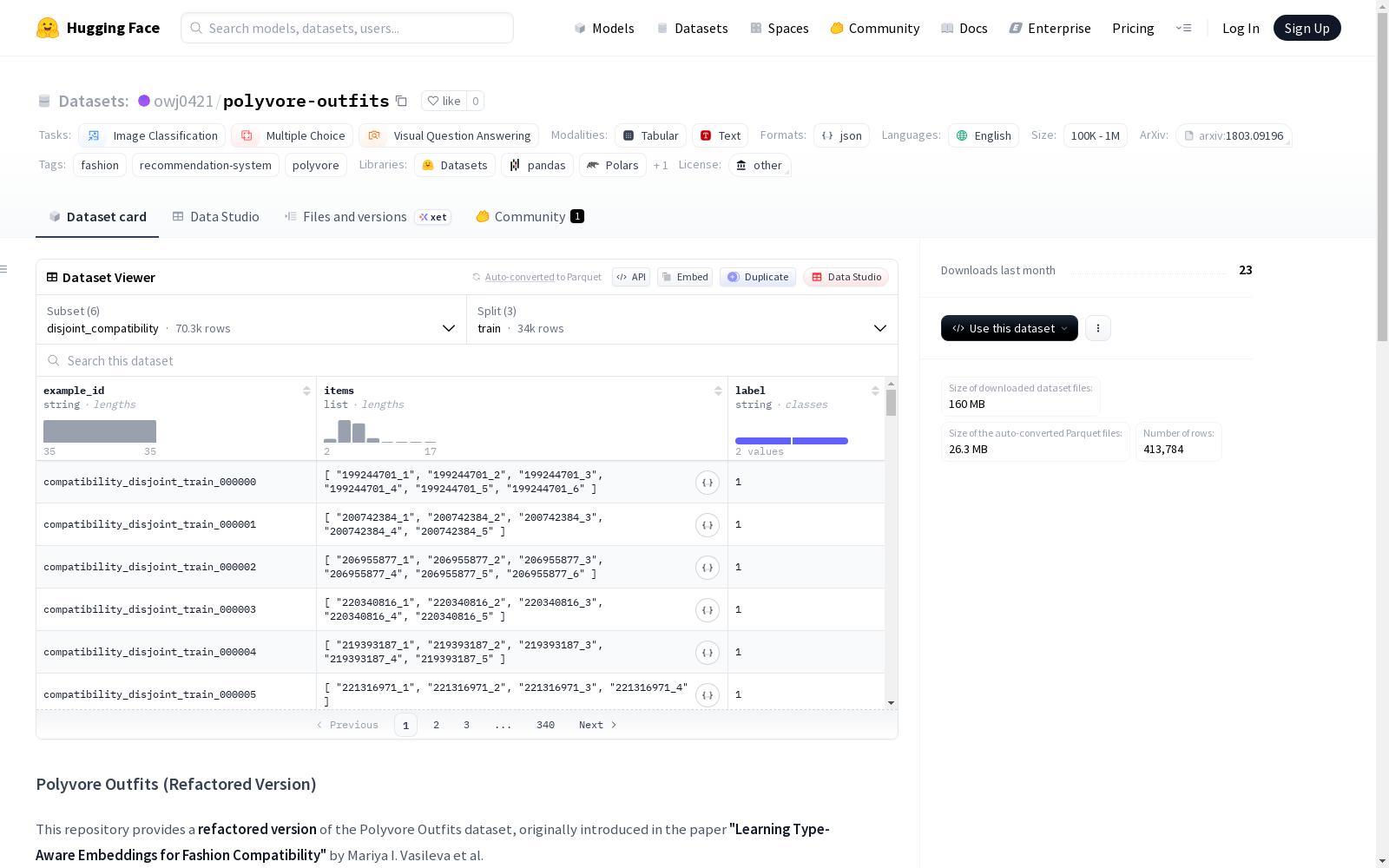The image size is (1389, 868).
Task: Expand JSON for row train_000001 items
Action: [x=708, y=525]
